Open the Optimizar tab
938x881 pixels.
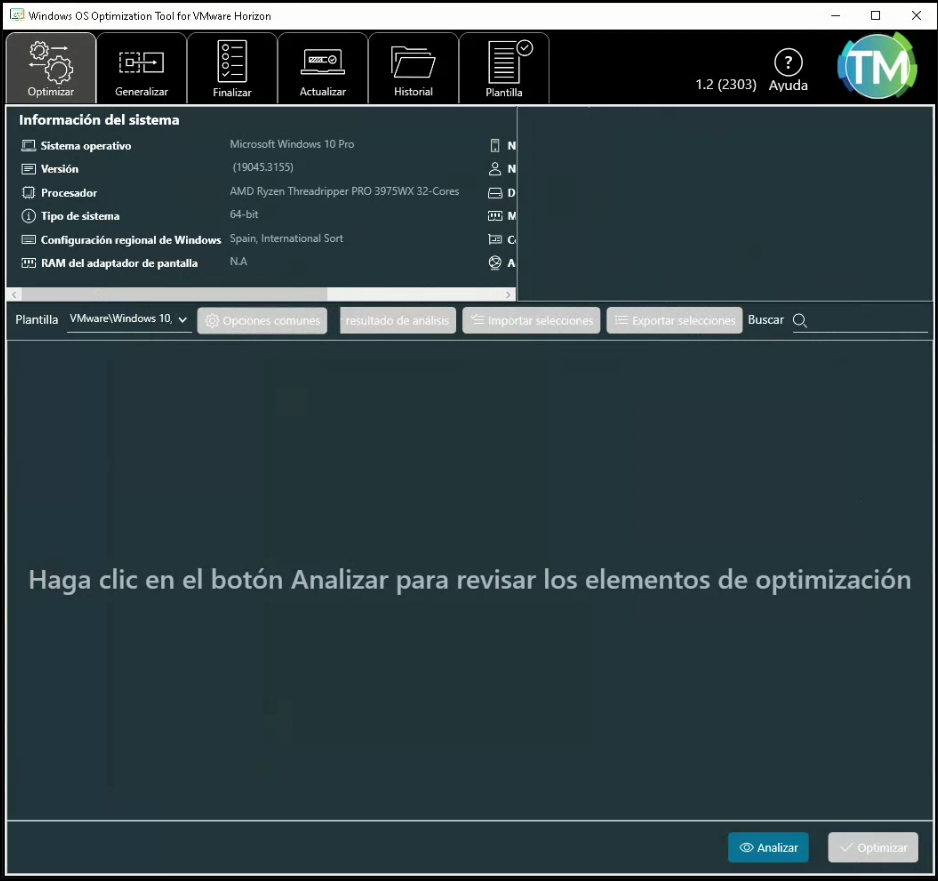(x=51, y=68)
